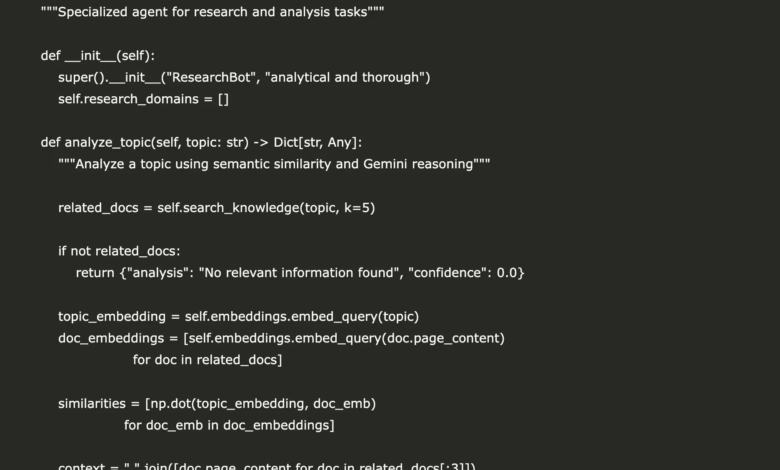Click the "Analyze a topic" docstring

(274, 164)
